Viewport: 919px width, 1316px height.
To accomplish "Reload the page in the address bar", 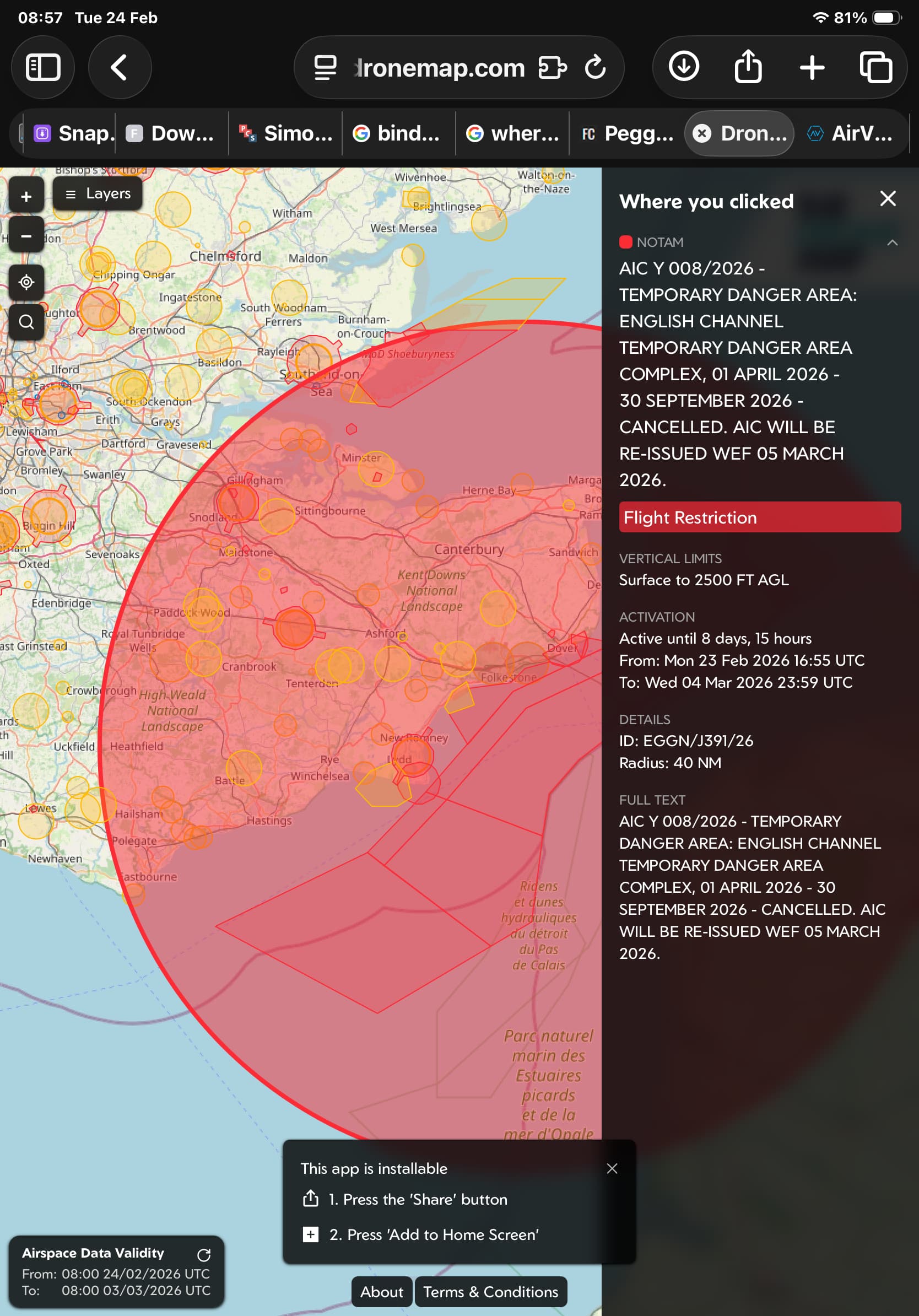I will coord(595,68).
